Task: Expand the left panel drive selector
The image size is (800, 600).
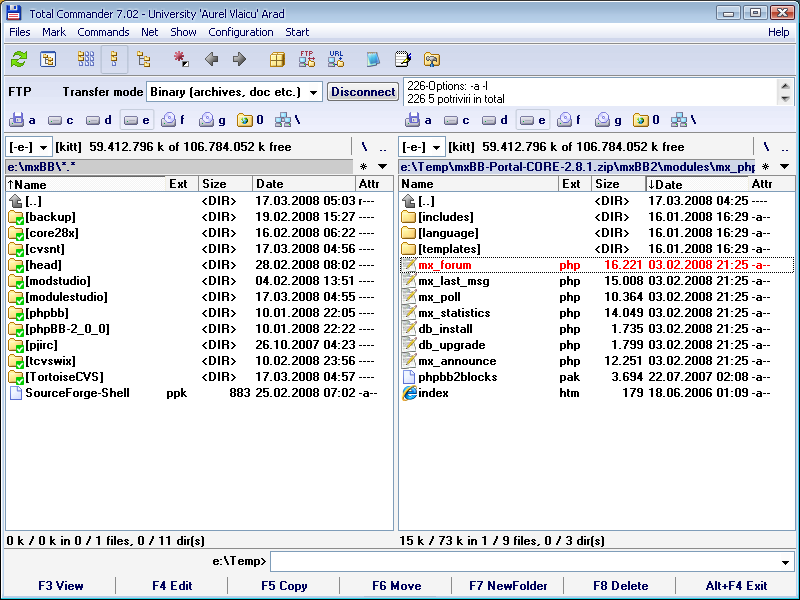Action: pyautogui.click(x=44, y=147)
